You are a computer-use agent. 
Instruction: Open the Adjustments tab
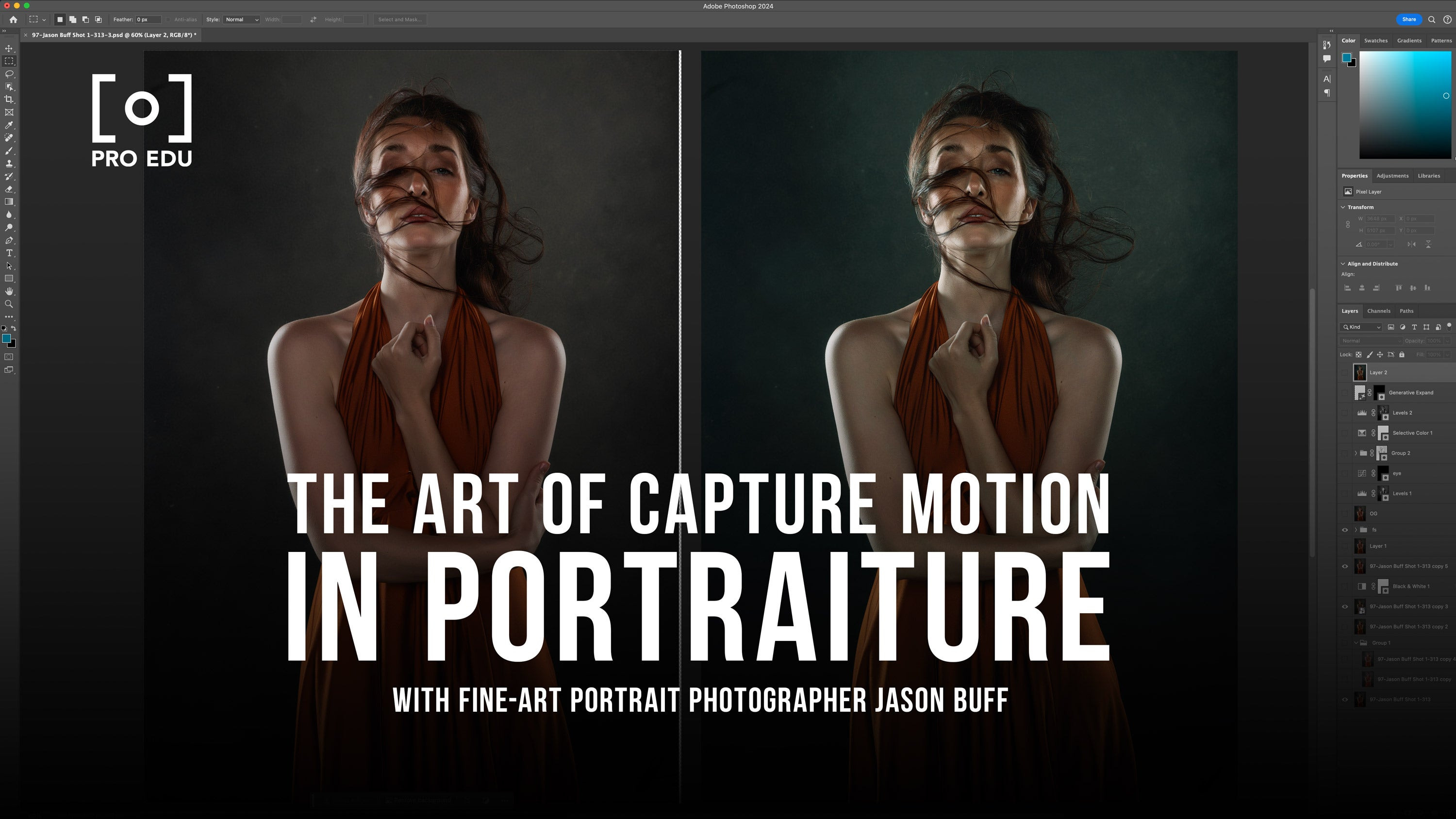[x=1392, y=176]
